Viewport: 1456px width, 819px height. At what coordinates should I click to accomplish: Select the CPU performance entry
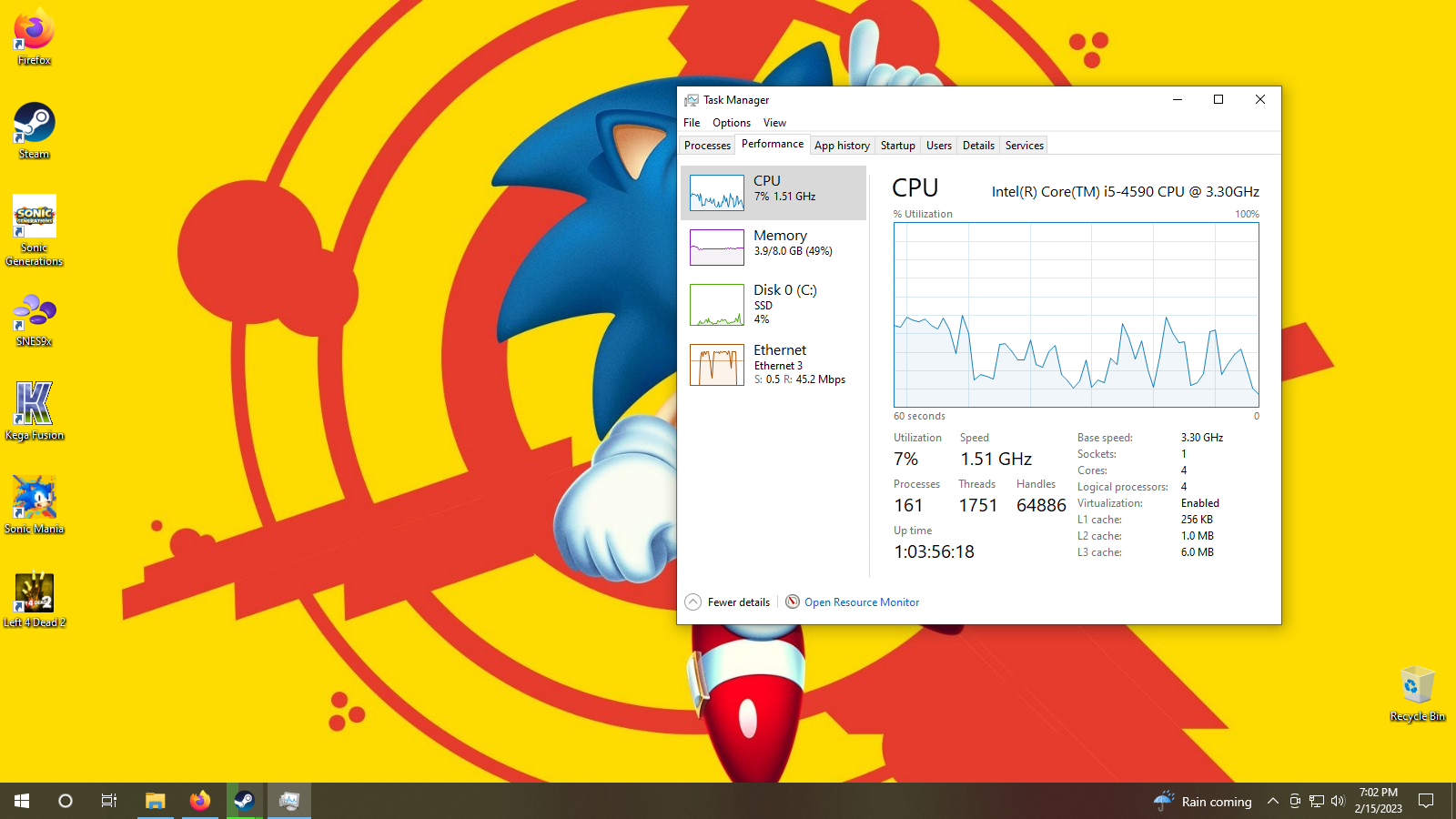(773, 193)
